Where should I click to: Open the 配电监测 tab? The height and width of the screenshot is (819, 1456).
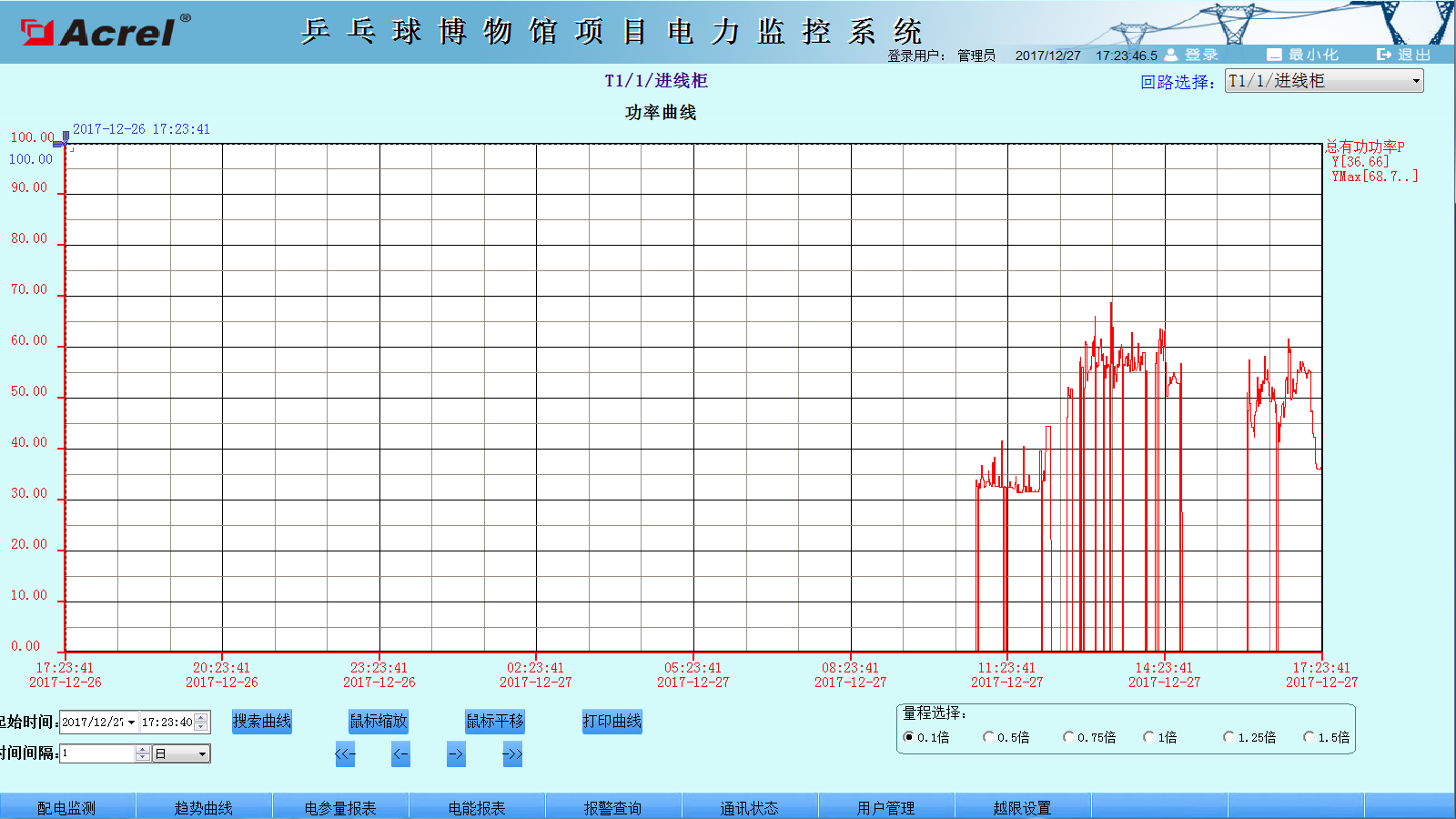click(67, 806)
